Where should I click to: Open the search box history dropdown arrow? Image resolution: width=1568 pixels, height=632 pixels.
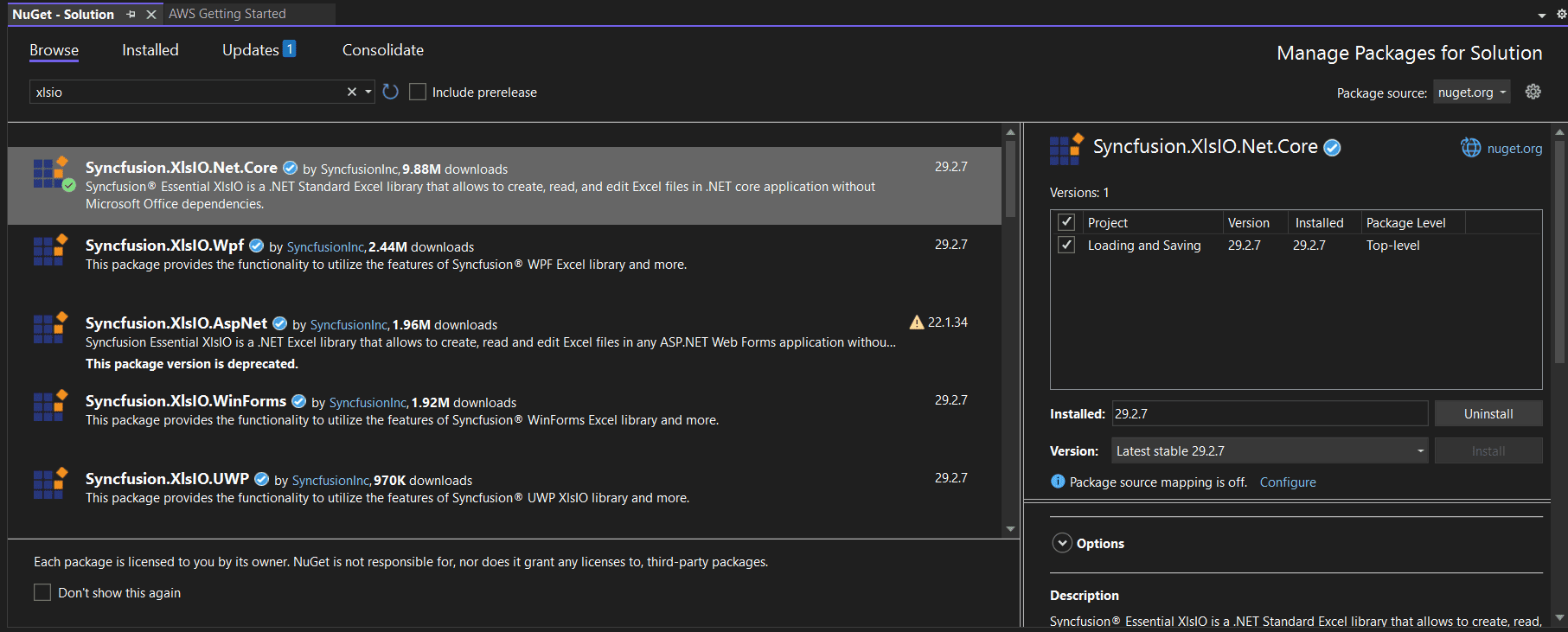pos(368,92)
